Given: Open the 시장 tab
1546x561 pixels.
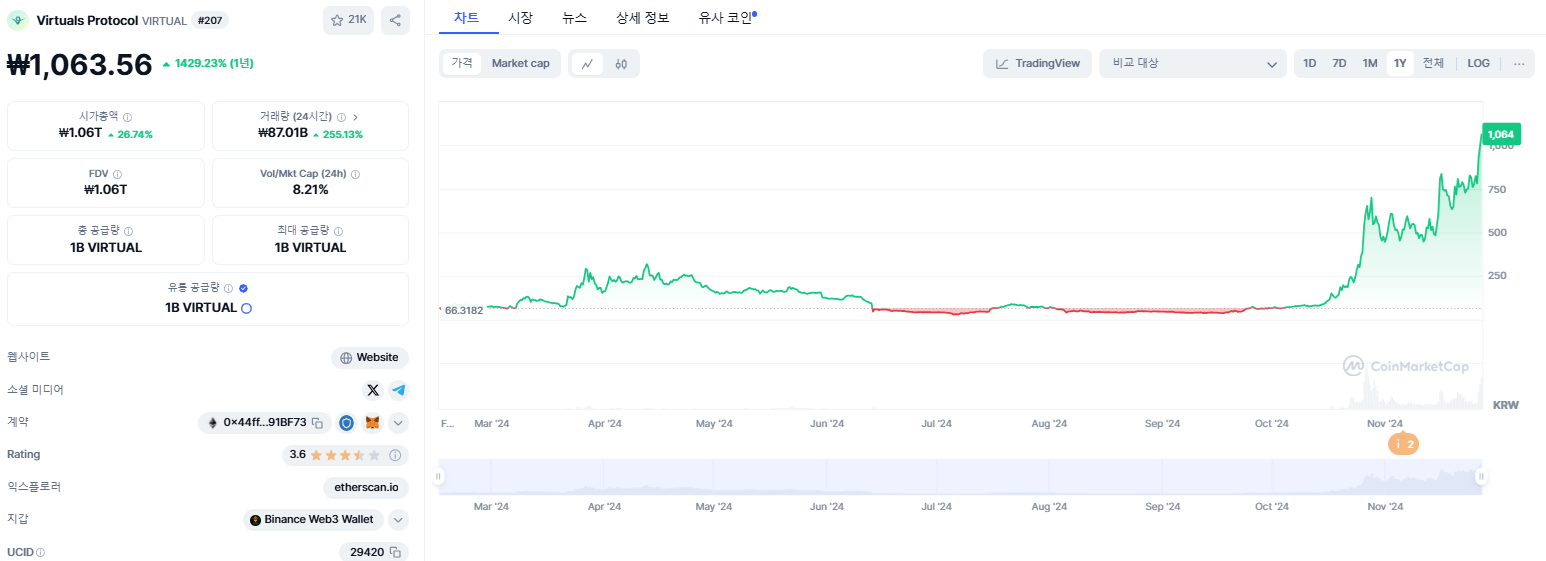Looking at the screenshot, I should pos(520,17).
